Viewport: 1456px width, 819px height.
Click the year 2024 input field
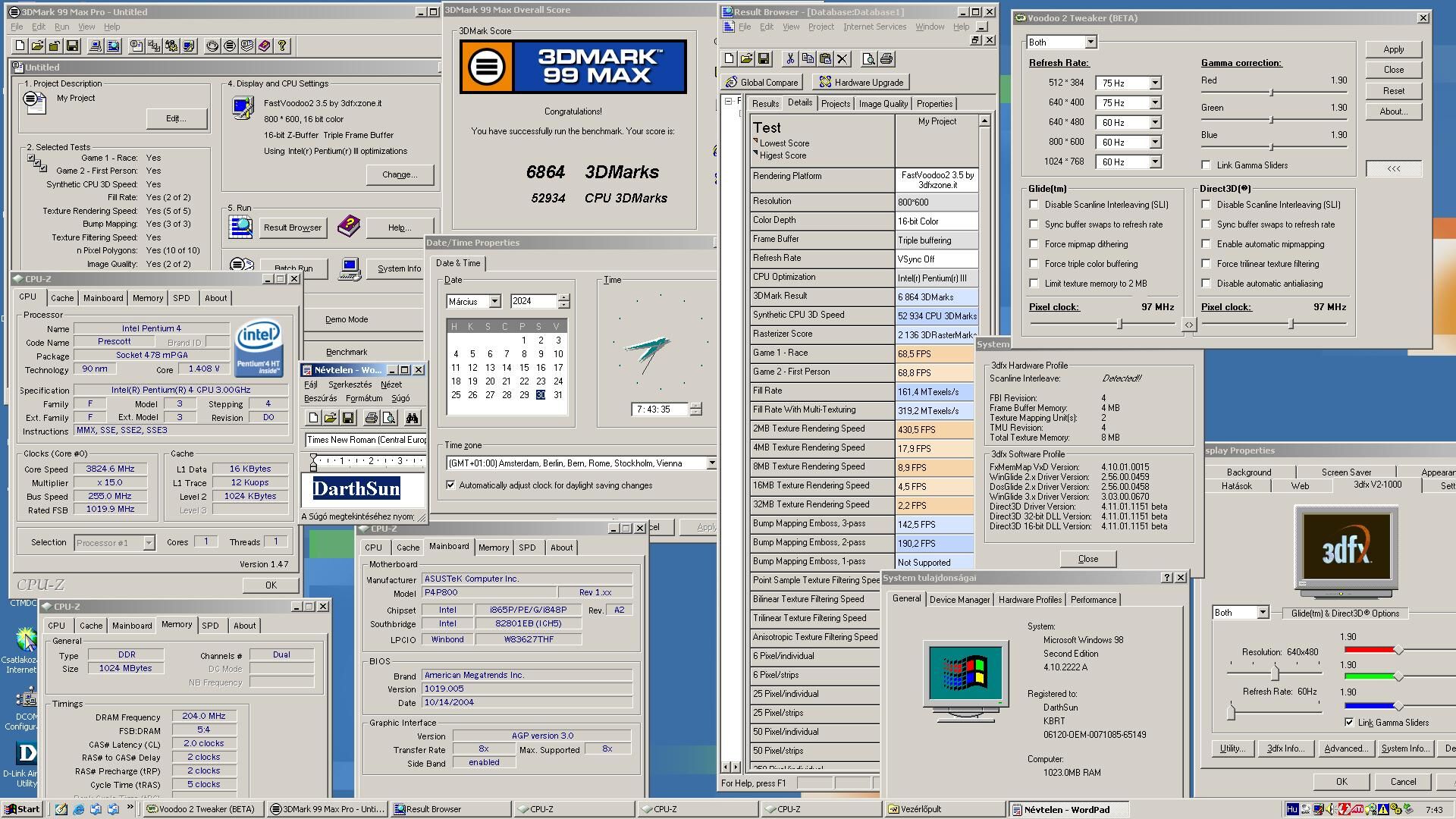(534, 302)
